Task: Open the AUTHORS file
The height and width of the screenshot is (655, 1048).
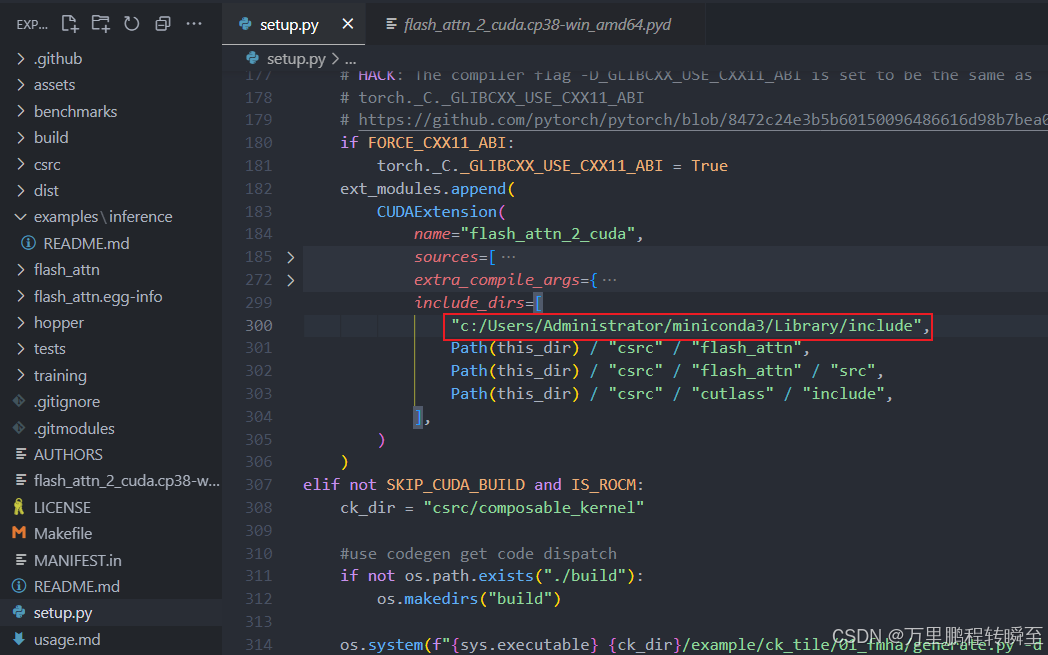Action: click(x=111, y=454)
